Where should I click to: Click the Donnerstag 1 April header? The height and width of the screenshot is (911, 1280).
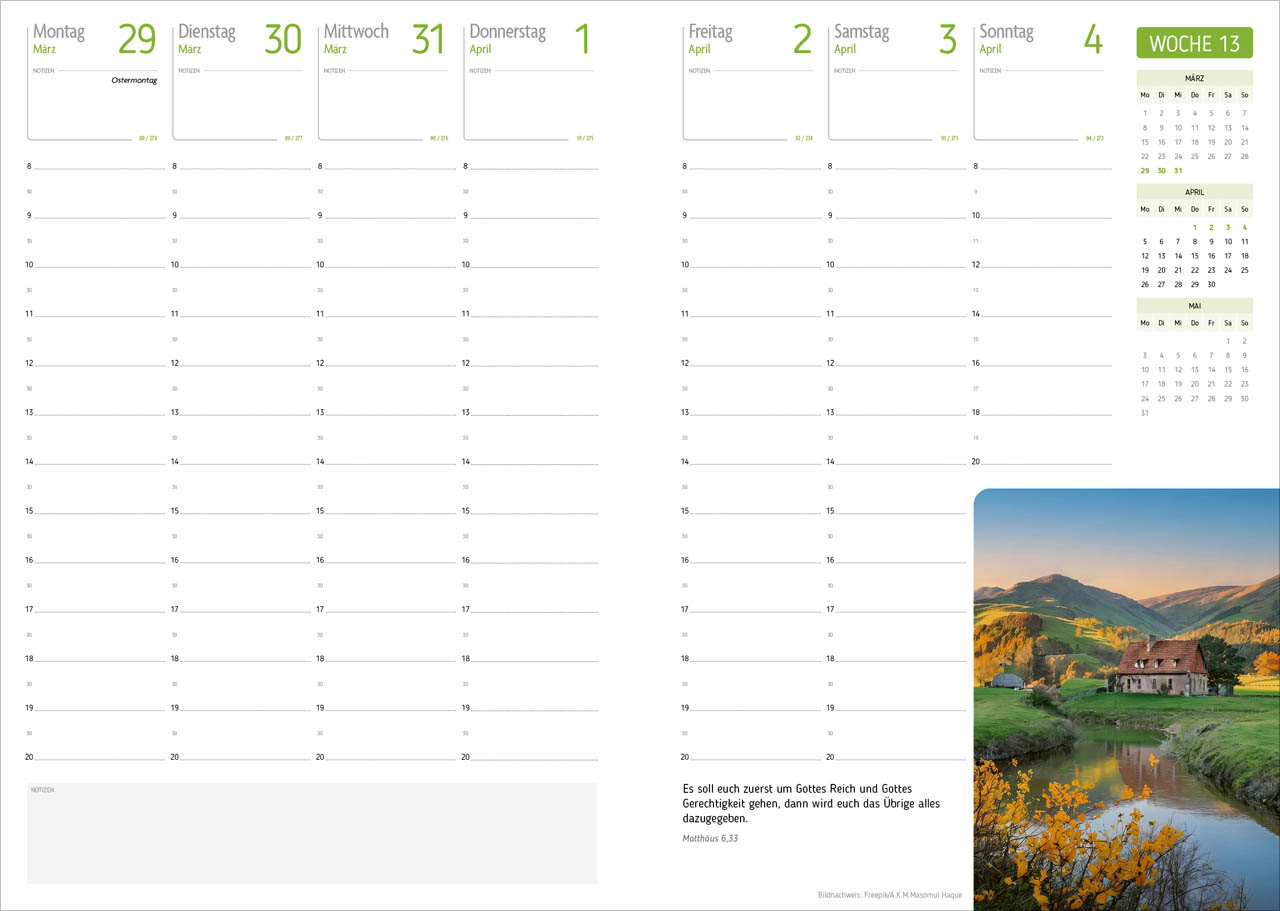tap(530, 39)
